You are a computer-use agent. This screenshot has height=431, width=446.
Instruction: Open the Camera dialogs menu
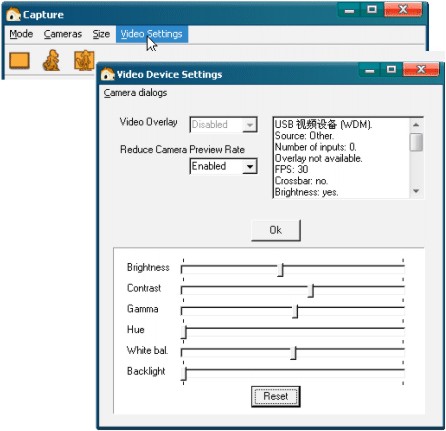(135, 93)
